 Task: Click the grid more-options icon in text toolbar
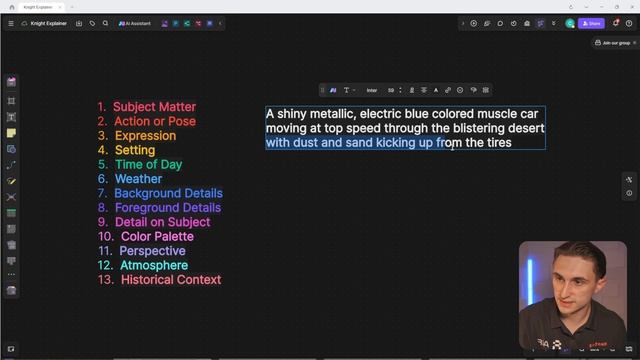pos(485,90)
